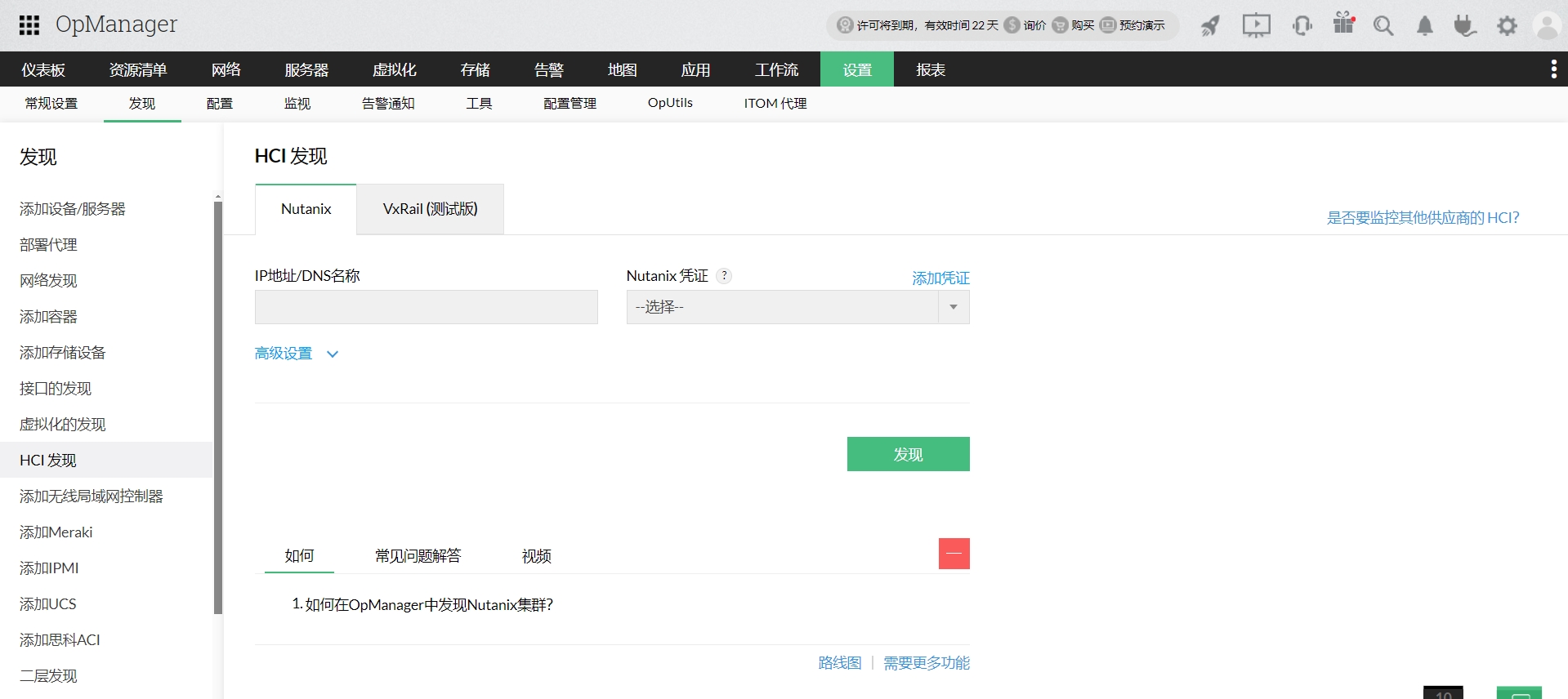Viewport: 1568px width, 699px height.
Task: Click the green 发现 discover button
Action: click(x=909, y=454)
